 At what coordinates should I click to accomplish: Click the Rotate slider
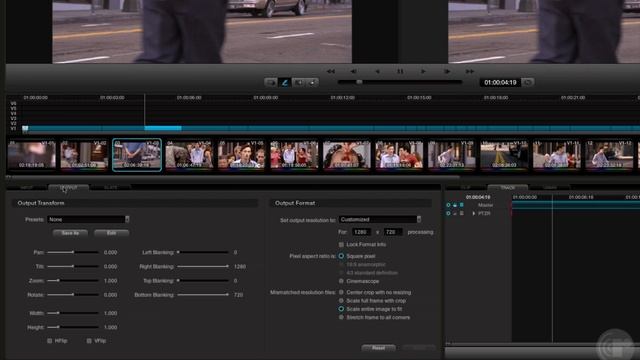73,295
